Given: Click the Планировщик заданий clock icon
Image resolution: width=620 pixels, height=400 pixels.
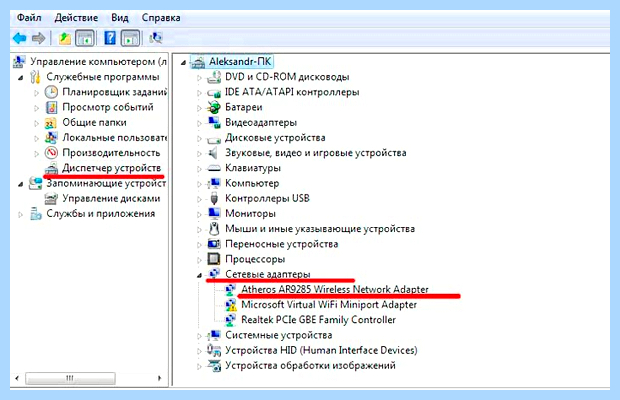Looking at the screenshot, I should tap(51, 92).
